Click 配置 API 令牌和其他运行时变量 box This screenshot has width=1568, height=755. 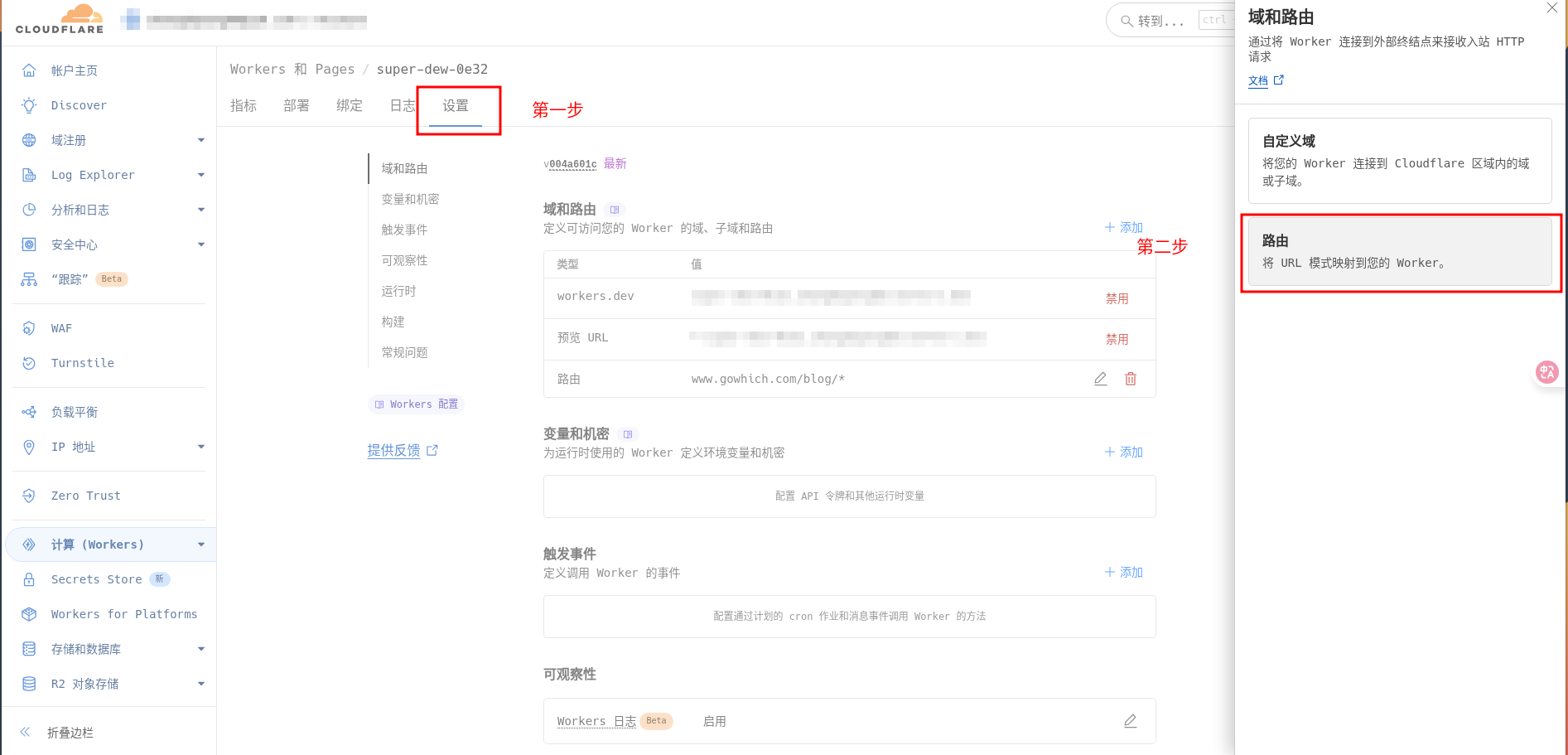click(x=850, y=496)
